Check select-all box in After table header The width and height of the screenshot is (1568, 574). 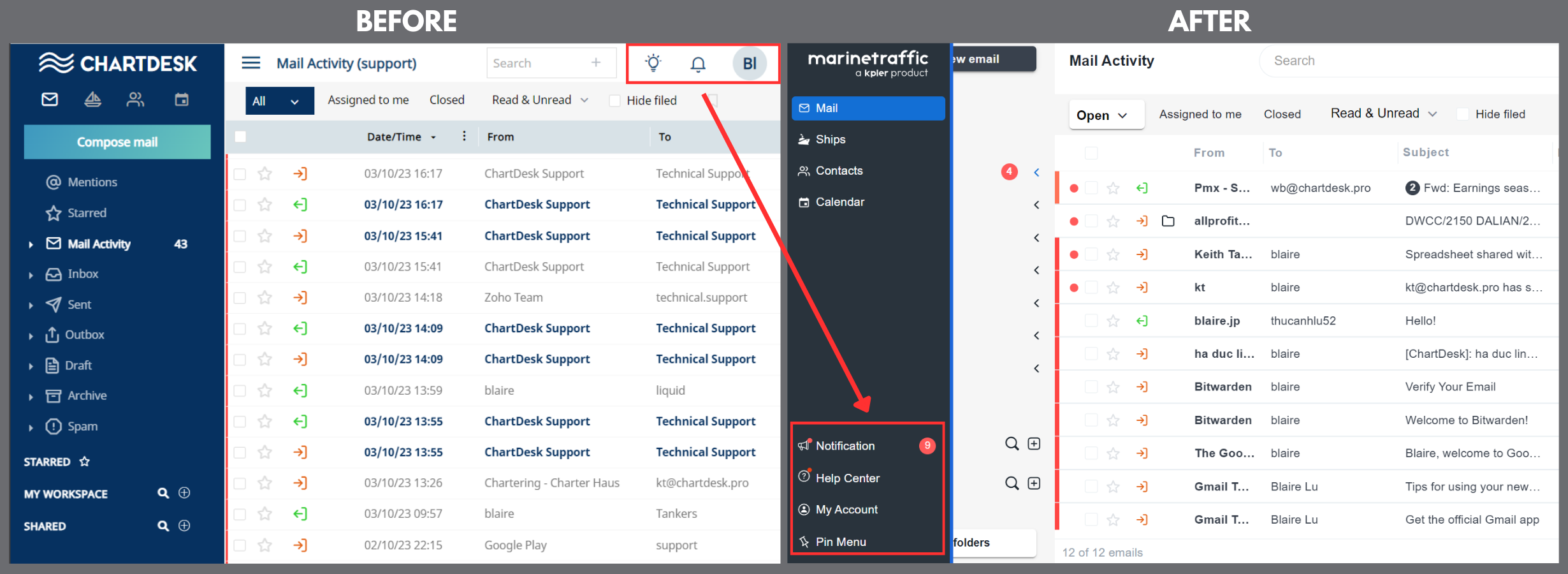pos(1091,153)
